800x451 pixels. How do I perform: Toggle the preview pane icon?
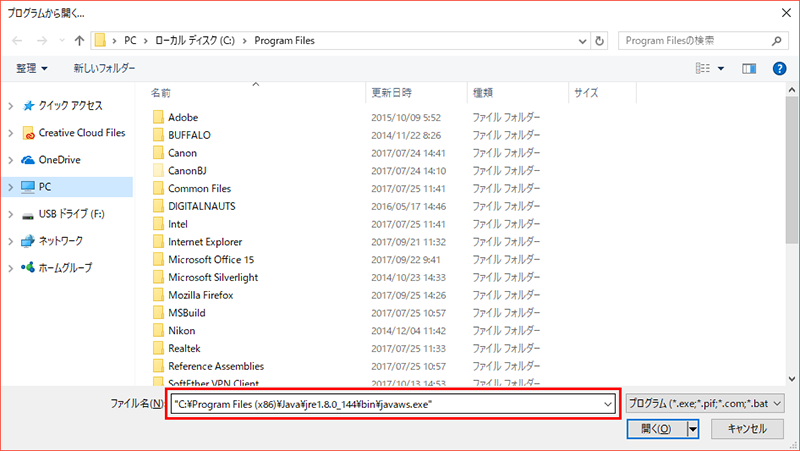click(748, 68)
